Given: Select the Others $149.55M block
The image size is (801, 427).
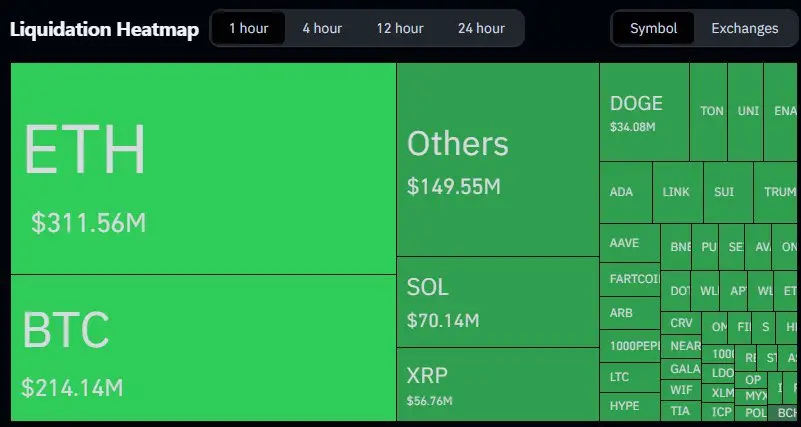Looking at the screenshot, I should click(497, 160).
